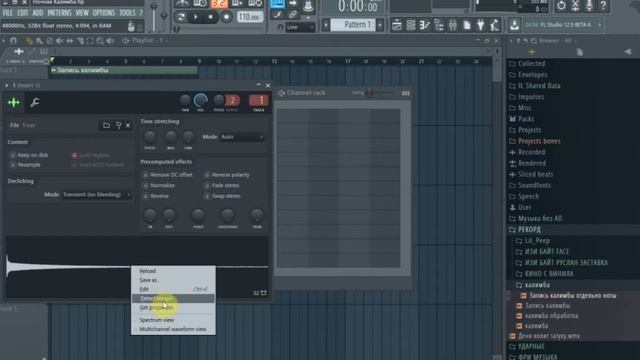Click the channel volume knob (blue ring)
The width and height of the screenshot is (640, 360).
tap(200, 100)
